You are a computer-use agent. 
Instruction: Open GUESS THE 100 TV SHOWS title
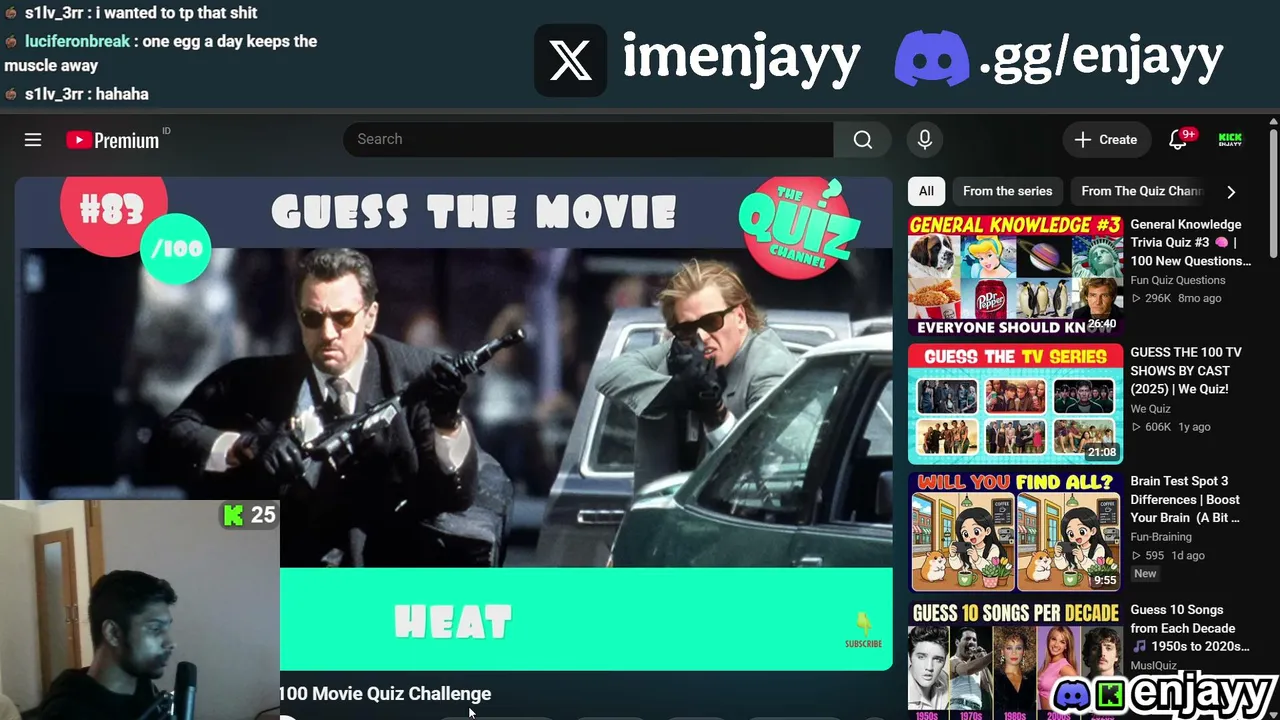[x=1186, y=371]
